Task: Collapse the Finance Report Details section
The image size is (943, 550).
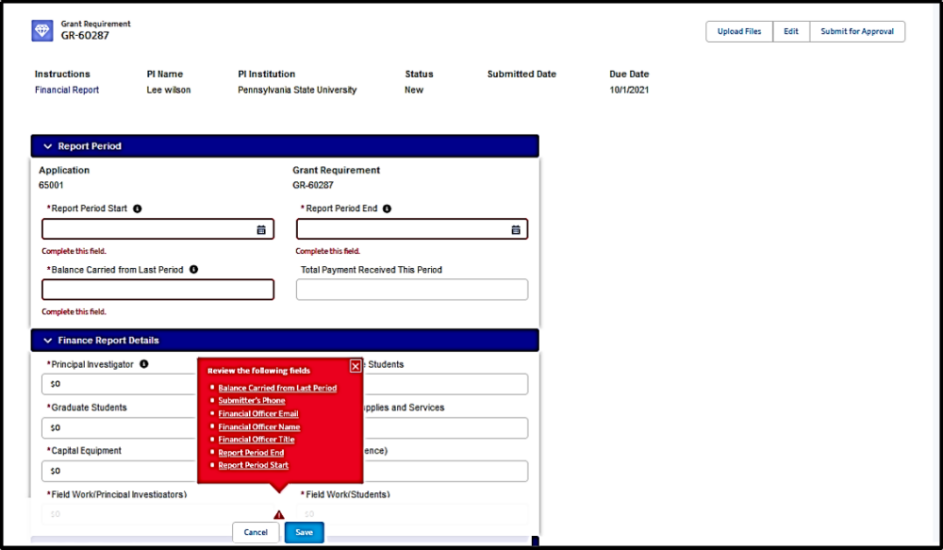Action: pyautogui.click(x=48, y=340)
